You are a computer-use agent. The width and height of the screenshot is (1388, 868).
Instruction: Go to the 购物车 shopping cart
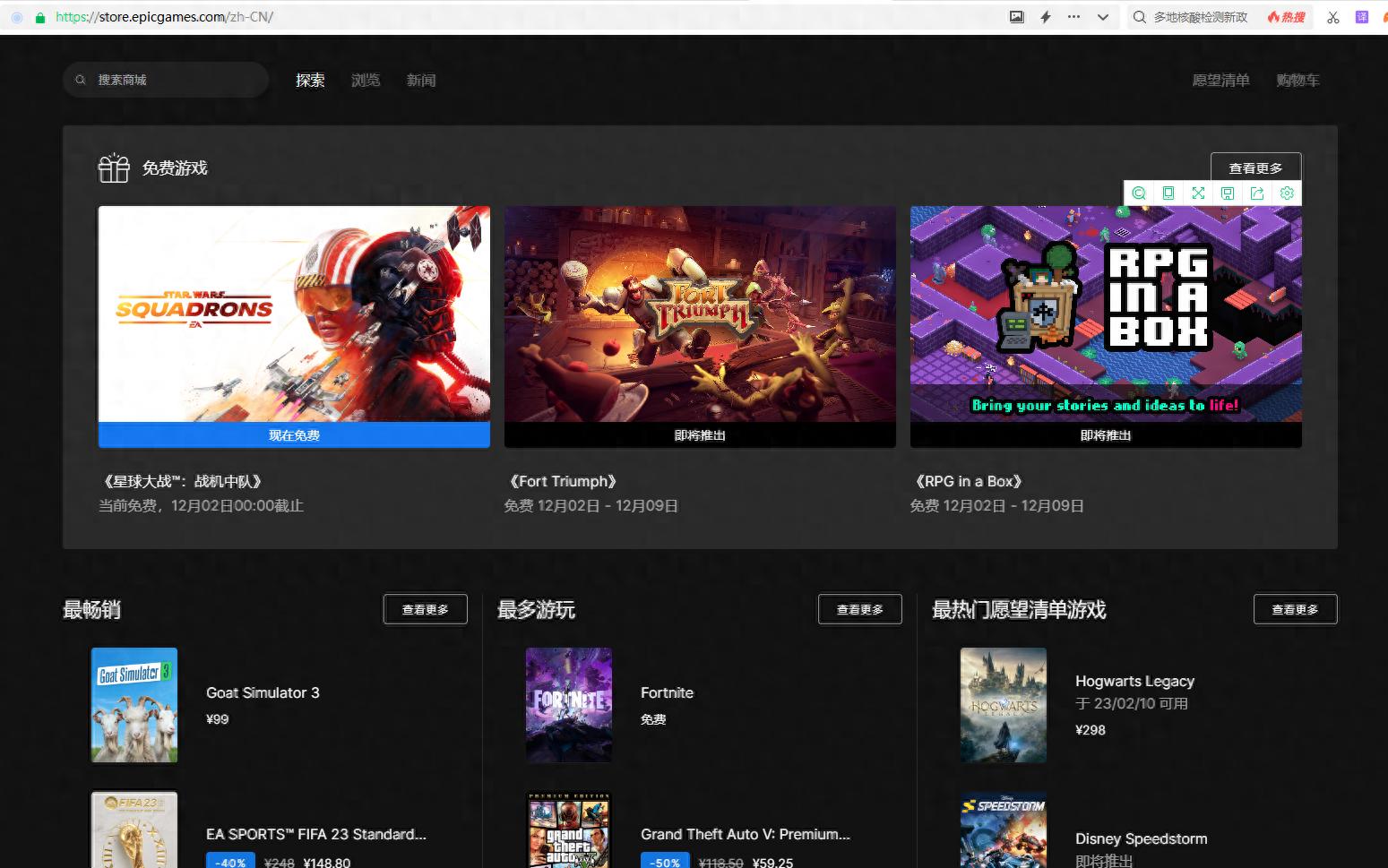click(x=1297, y=81)
